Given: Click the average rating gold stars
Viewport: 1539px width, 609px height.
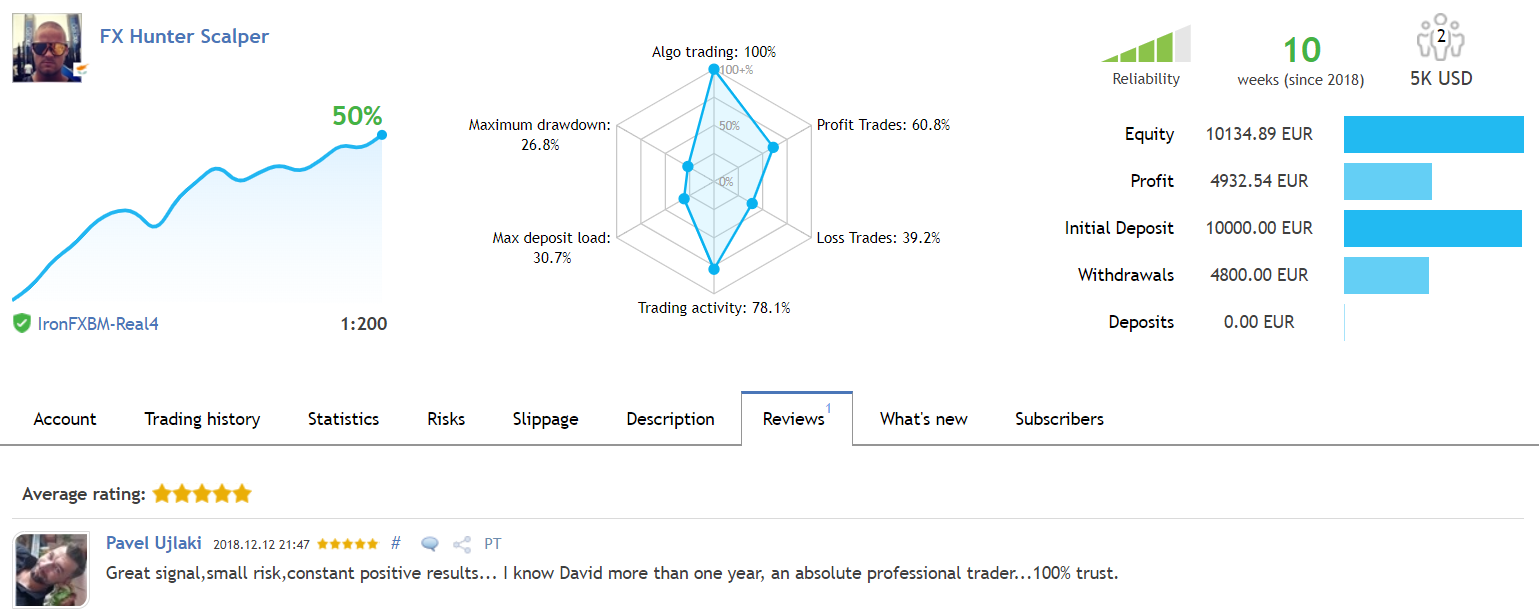Looking at the screenshot, I should tap(202, 494).
